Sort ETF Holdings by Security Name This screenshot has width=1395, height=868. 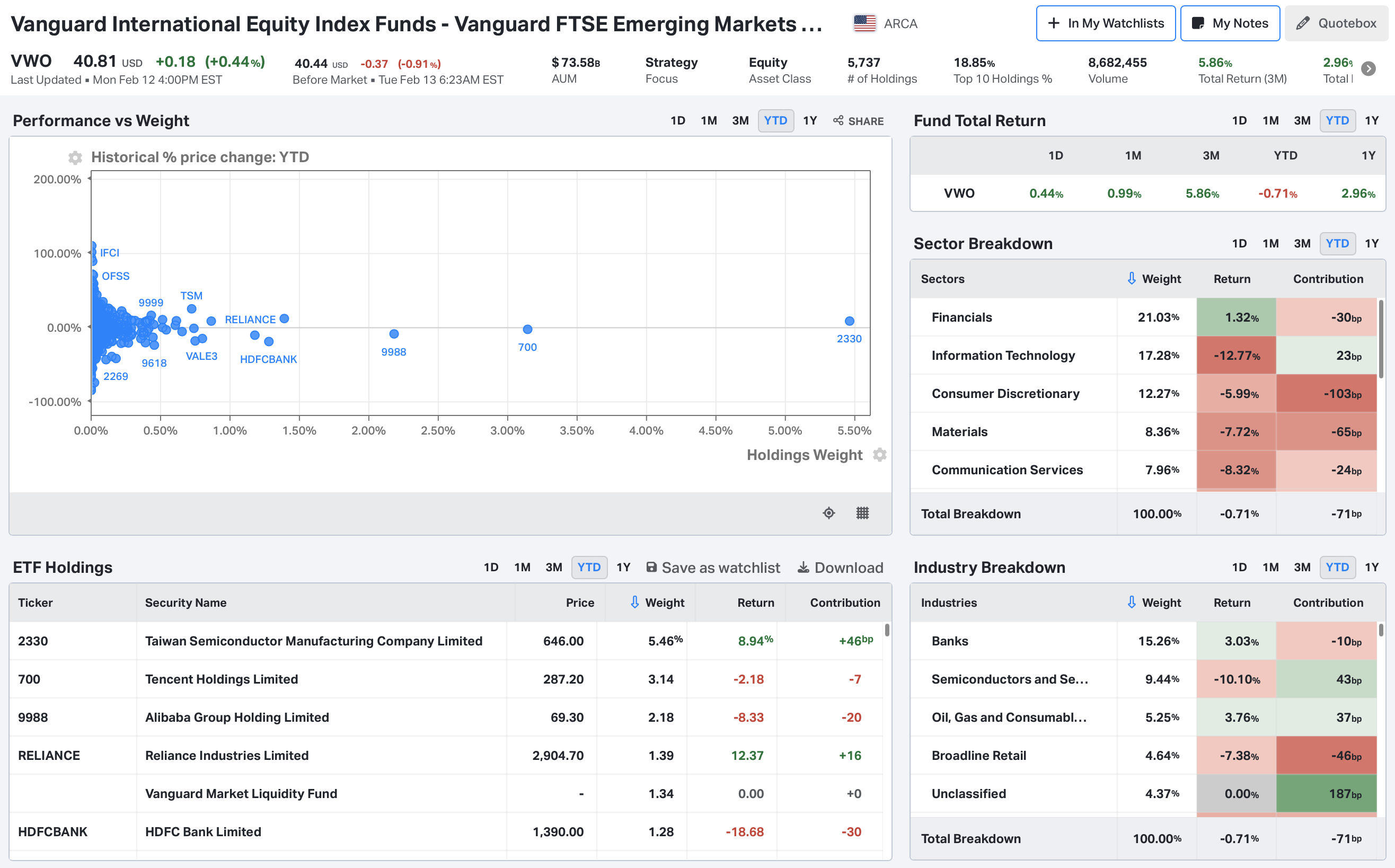tap(186, 602)
